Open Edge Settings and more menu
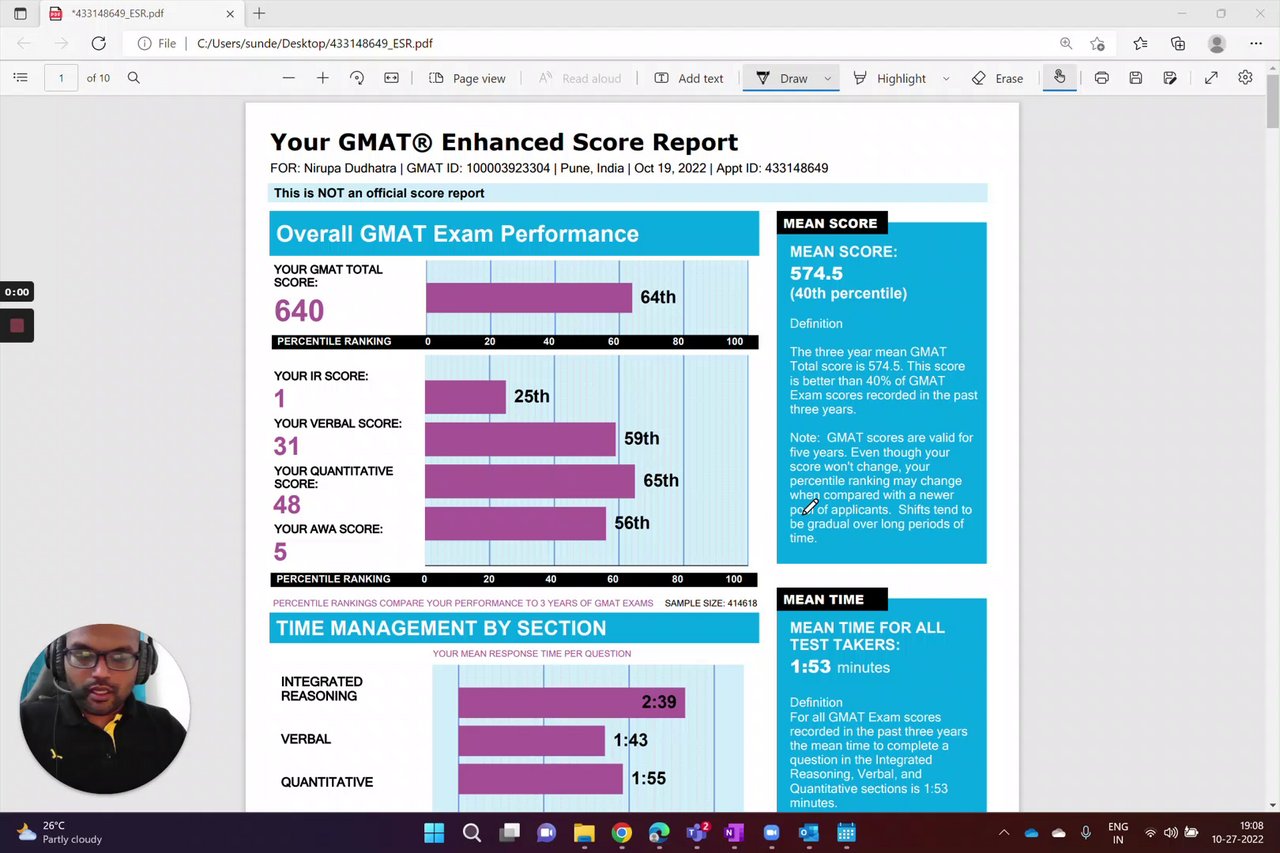The width and height of the screenshot is (1280, 853). pos(1256,43)
